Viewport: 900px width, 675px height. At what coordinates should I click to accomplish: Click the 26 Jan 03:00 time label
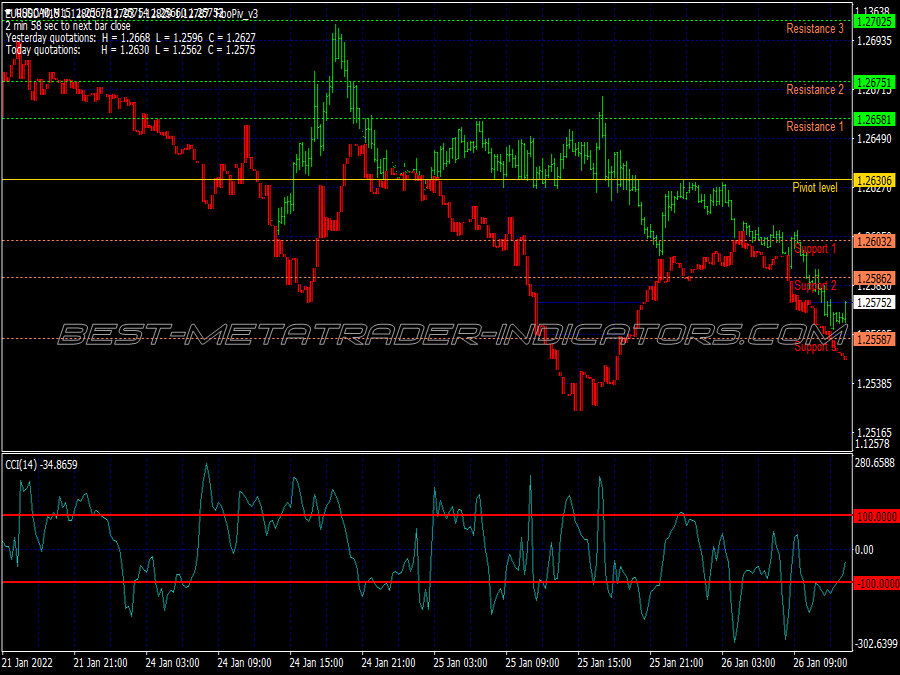coord(748,663)
